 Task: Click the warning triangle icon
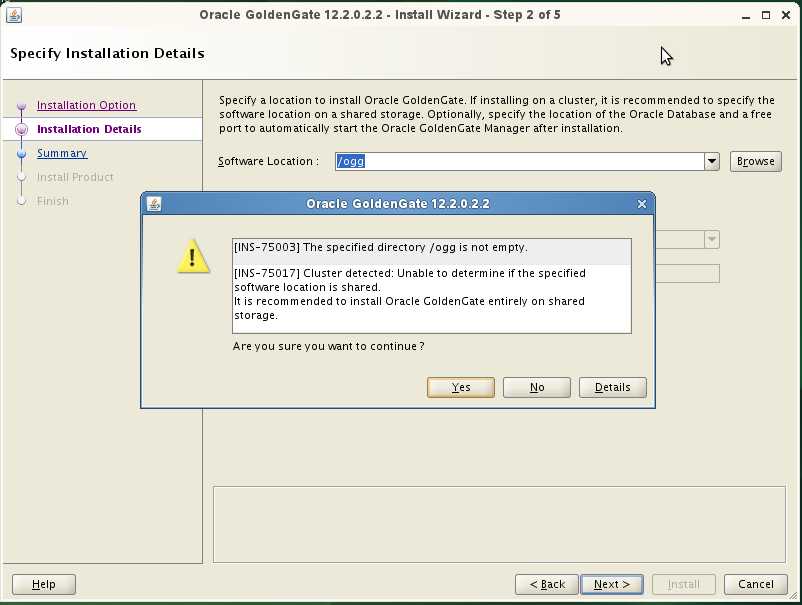tap(193, 256)
